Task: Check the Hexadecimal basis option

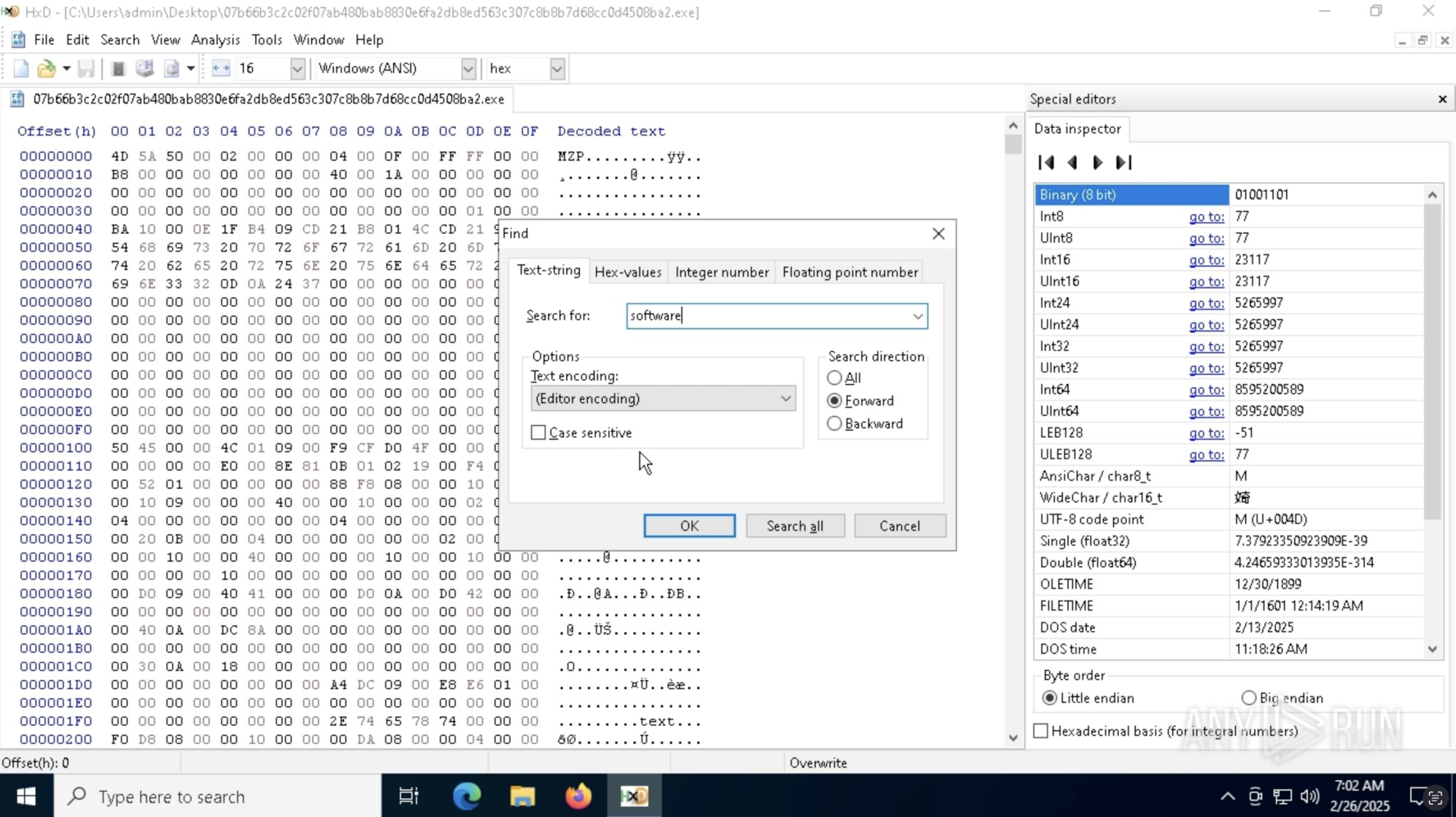Action: coord(1041,731)
